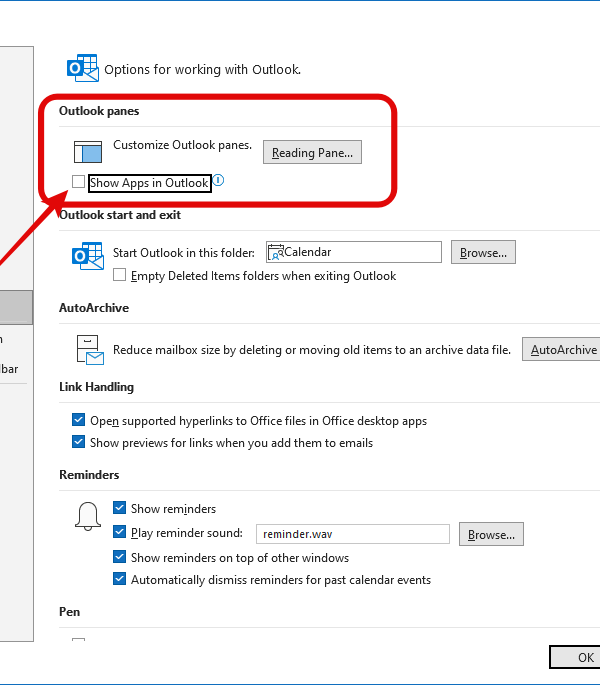Confirm the dialog with OK
The image size is (600, 685).
pyautogui.click(x=575, y=657)
